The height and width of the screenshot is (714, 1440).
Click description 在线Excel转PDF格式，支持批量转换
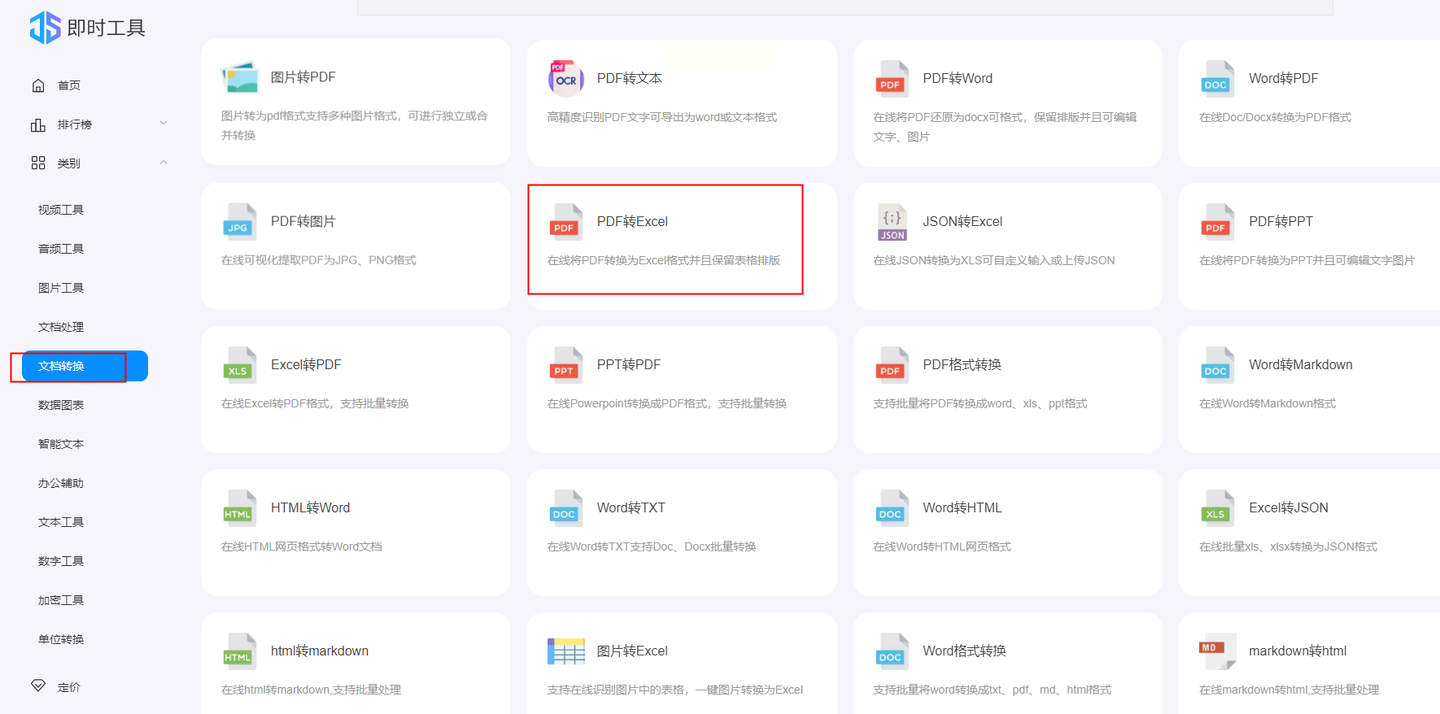tap(315, 403)
